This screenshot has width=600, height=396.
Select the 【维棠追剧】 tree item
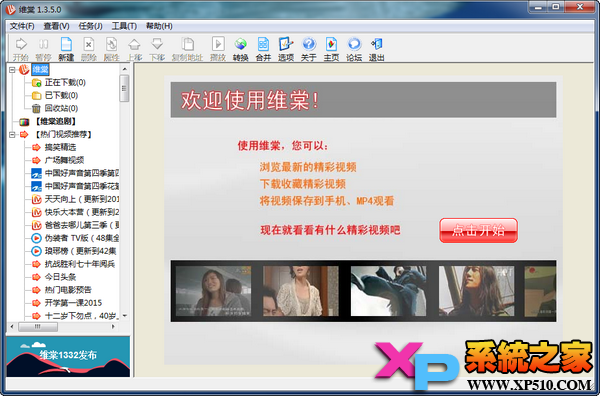(x=56, y=121)
